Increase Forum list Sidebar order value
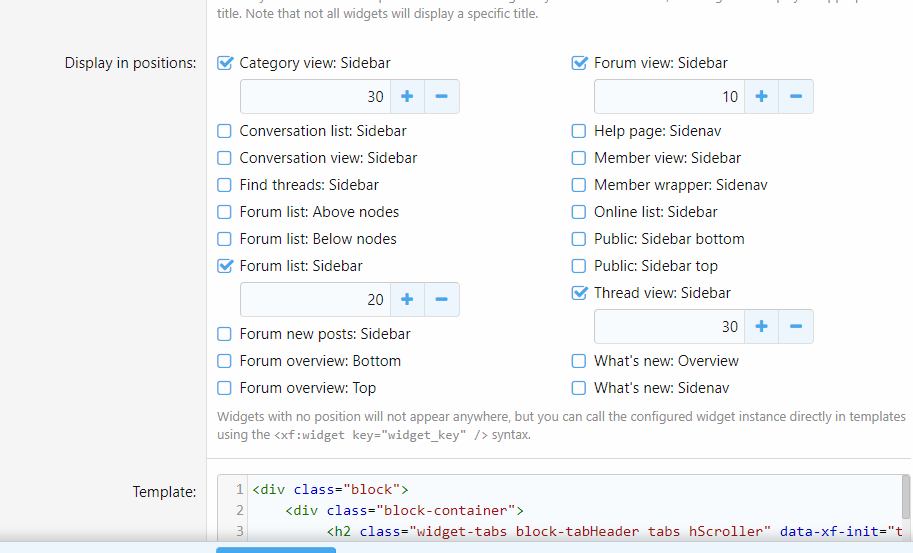 407,300
